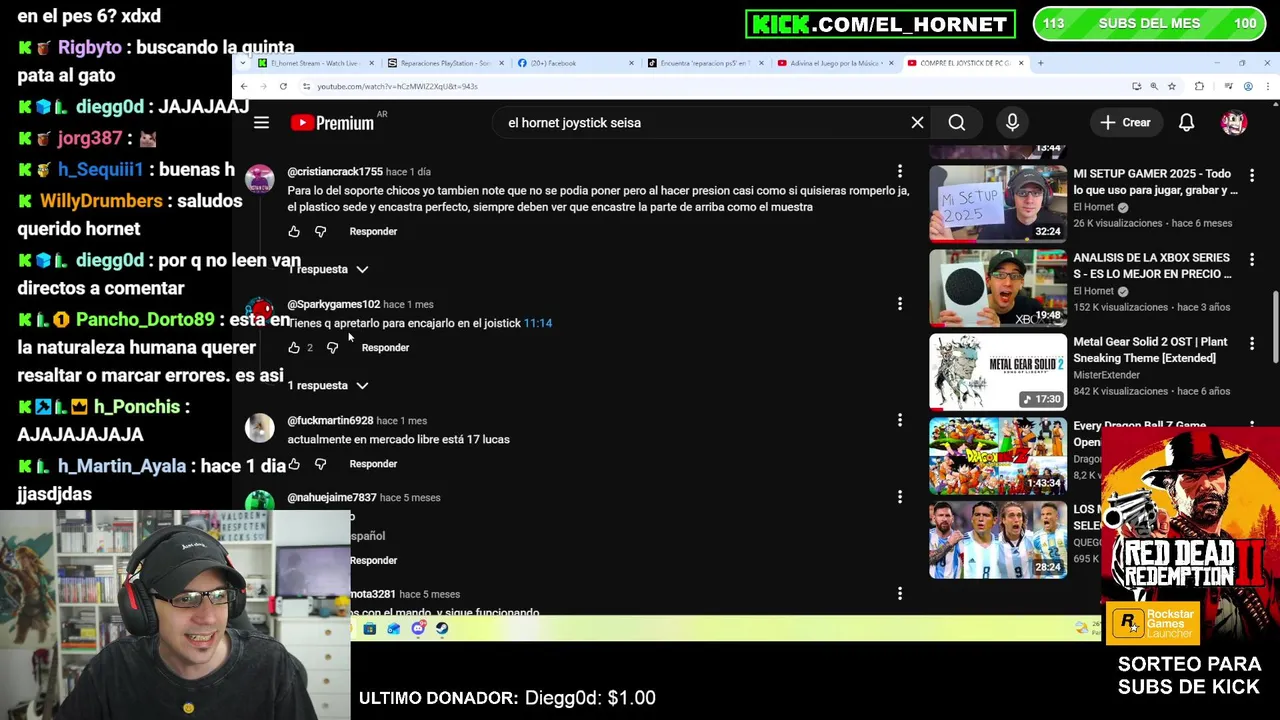The image size is (1280, 720).
Task: Like the comment by @fuckmartin6928
Action: click(x=294, y=464)
